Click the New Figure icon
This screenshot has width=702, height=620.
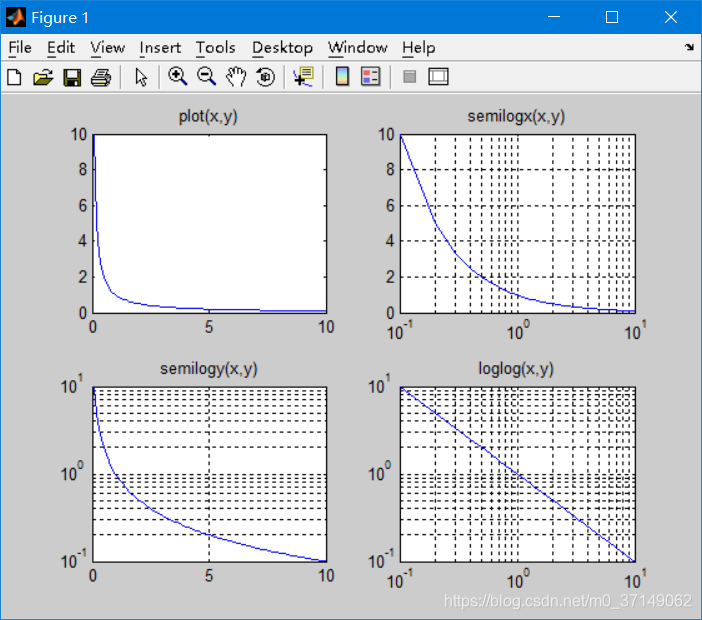[x=14, y=77]
